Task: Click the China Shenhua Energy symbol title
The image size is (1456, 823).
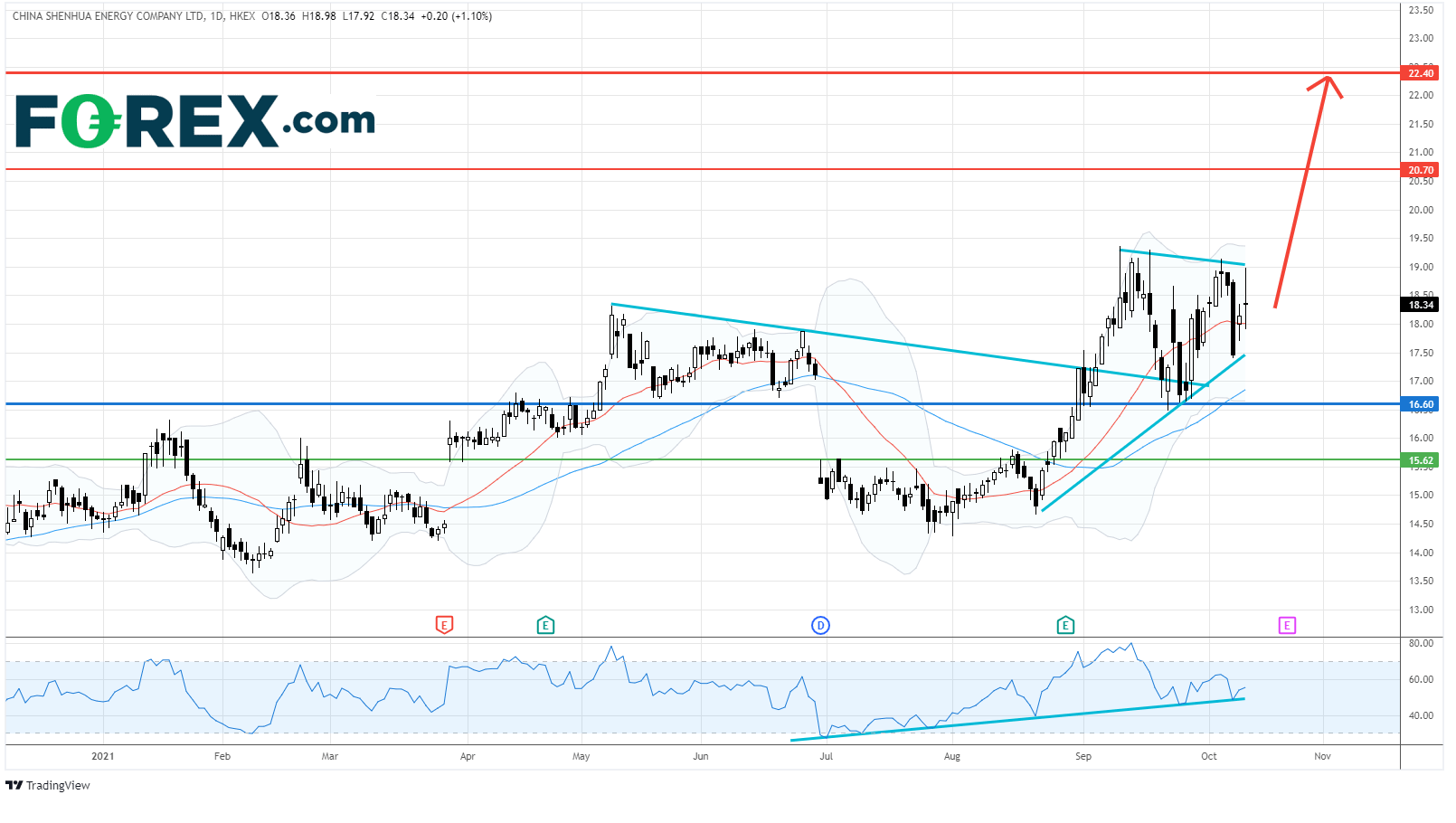Action: pos(108,16)
